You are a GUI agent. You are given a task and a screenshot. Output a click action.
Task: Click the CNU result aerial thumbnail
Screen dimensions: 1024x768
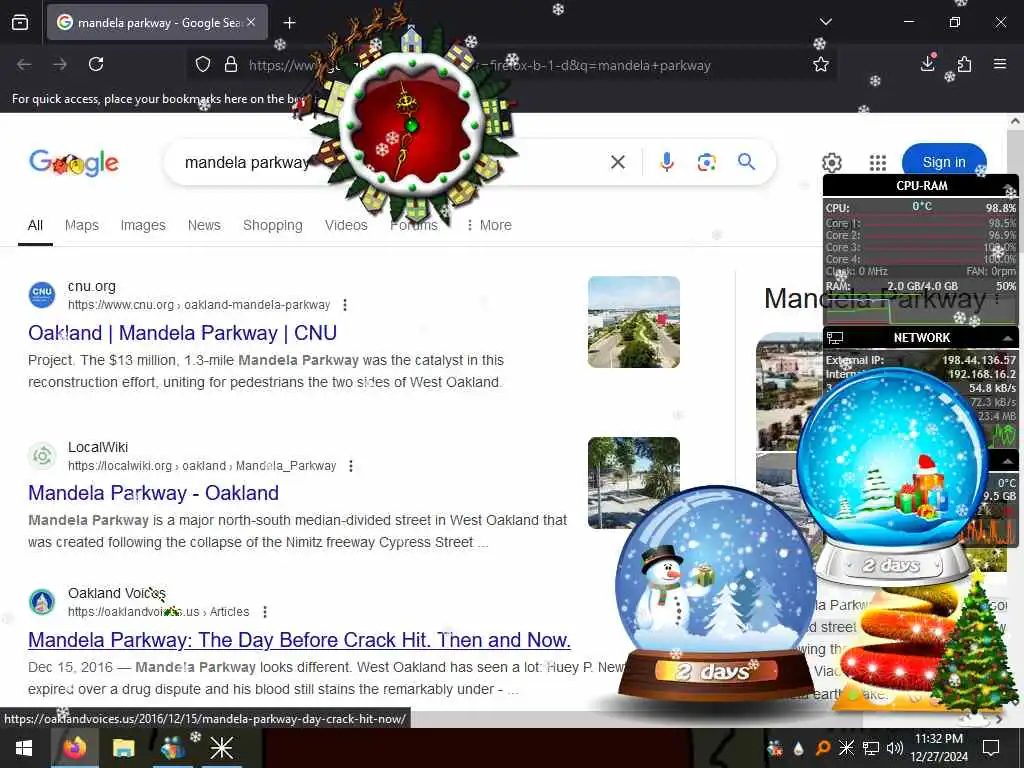[633, 322]
